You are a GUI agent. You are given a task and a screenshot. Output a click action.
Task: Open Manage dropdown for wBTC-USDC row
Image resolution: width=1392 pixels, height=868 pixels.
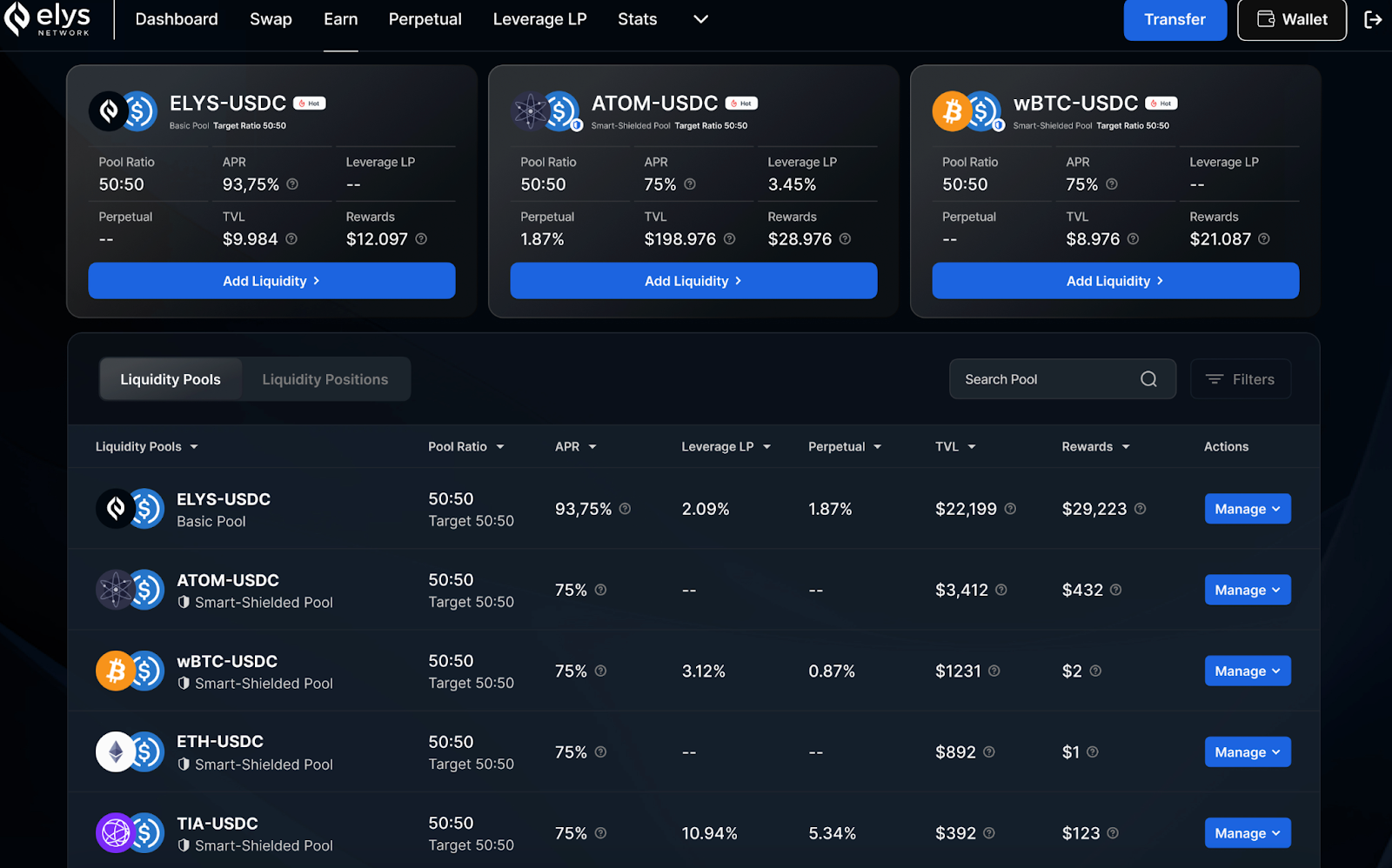point(1248,671)
